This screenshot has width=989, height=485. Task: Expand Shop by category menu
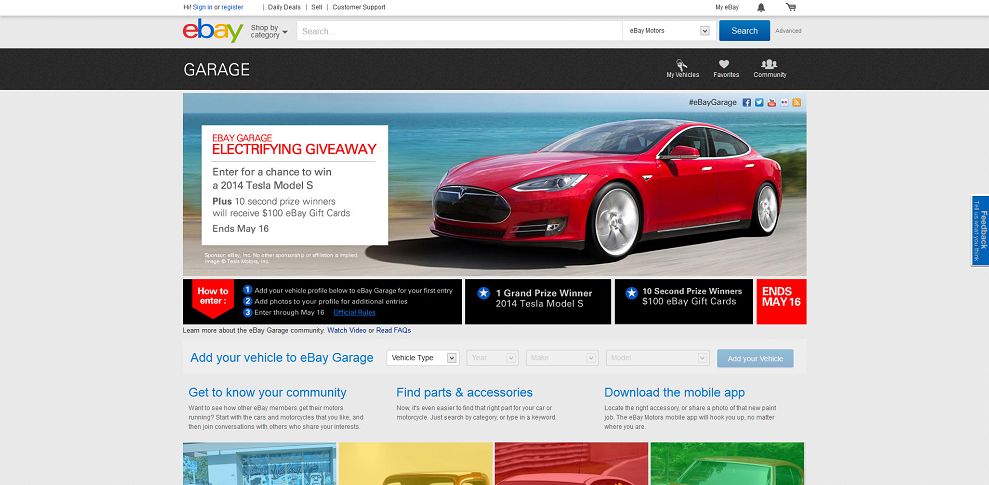[269, 31]
